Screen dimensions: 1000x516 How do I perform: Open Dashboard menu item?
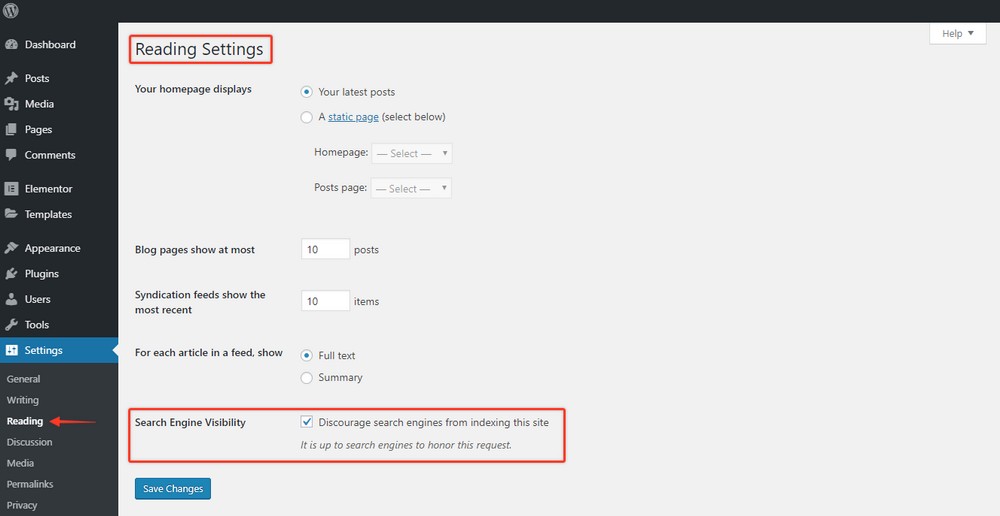pos(50,45)
